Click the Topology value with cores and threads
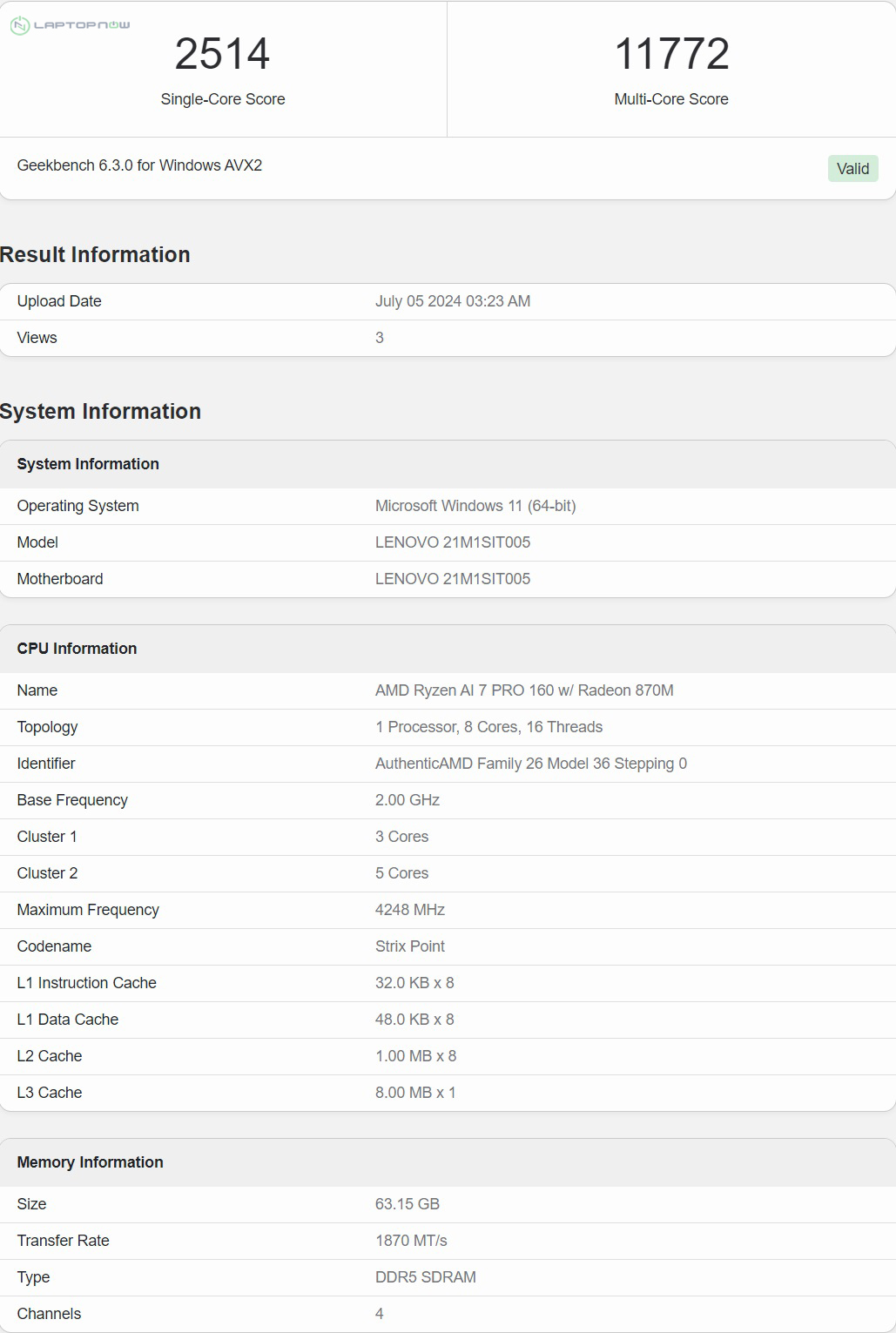Image resolution: width=896 pixels, height=1333 pixels. pyautogui.click(x=488, y=727)
